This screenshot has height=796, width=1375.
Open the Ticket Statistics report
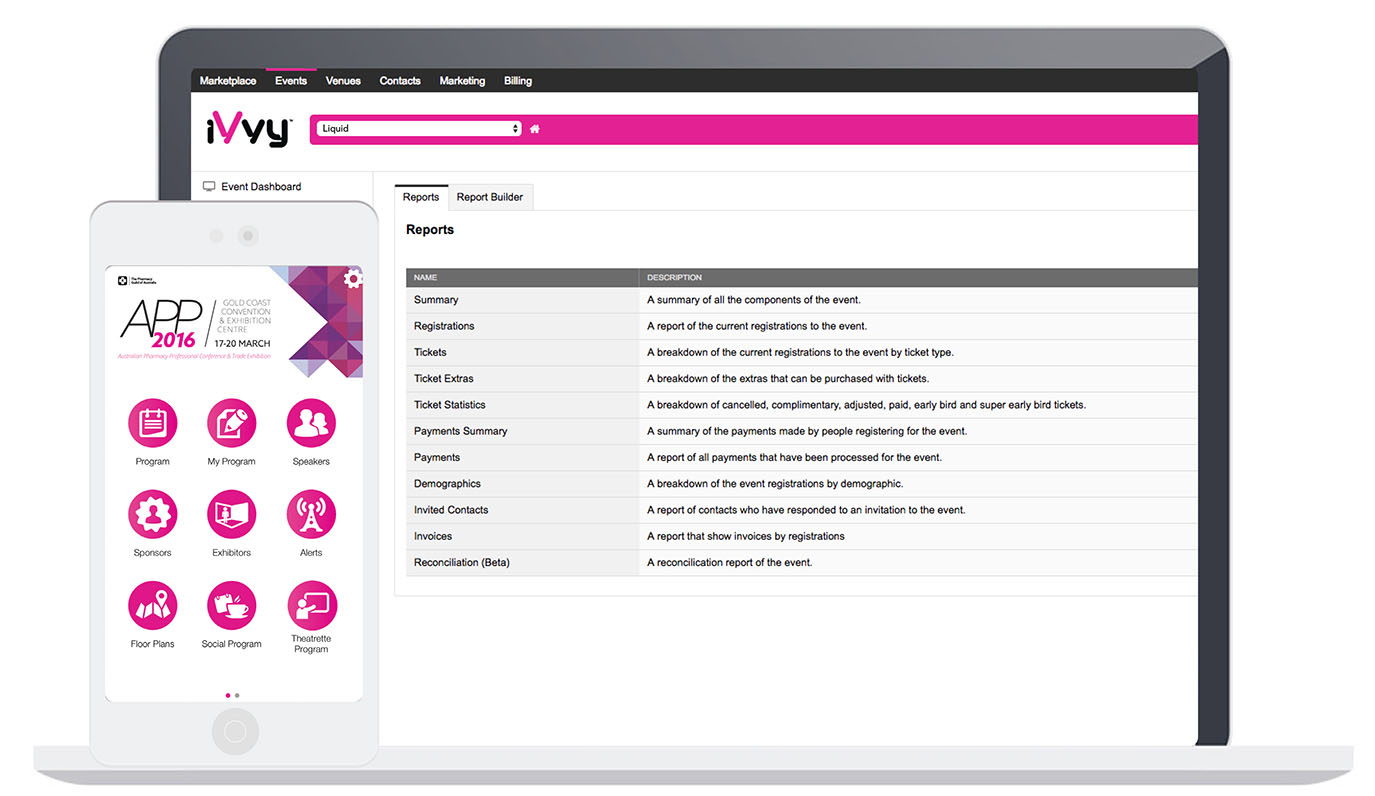click(450, 405)
